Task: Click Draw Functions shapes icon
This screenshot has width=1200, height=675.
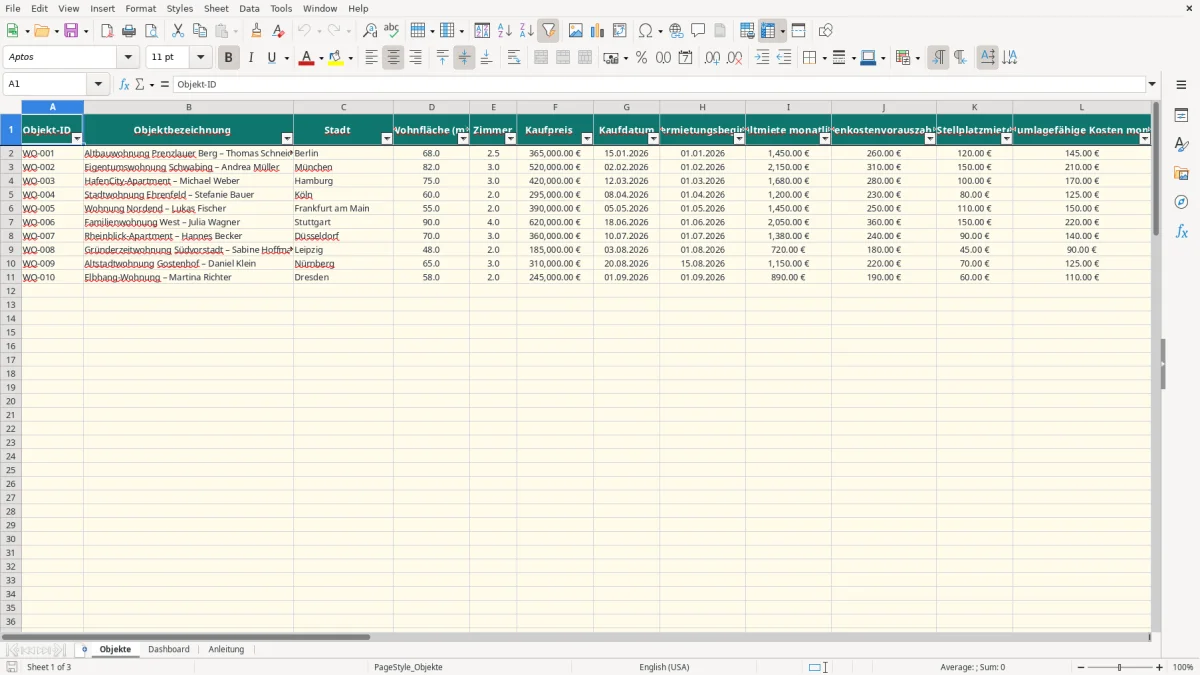Action: [x=826, y=31]
